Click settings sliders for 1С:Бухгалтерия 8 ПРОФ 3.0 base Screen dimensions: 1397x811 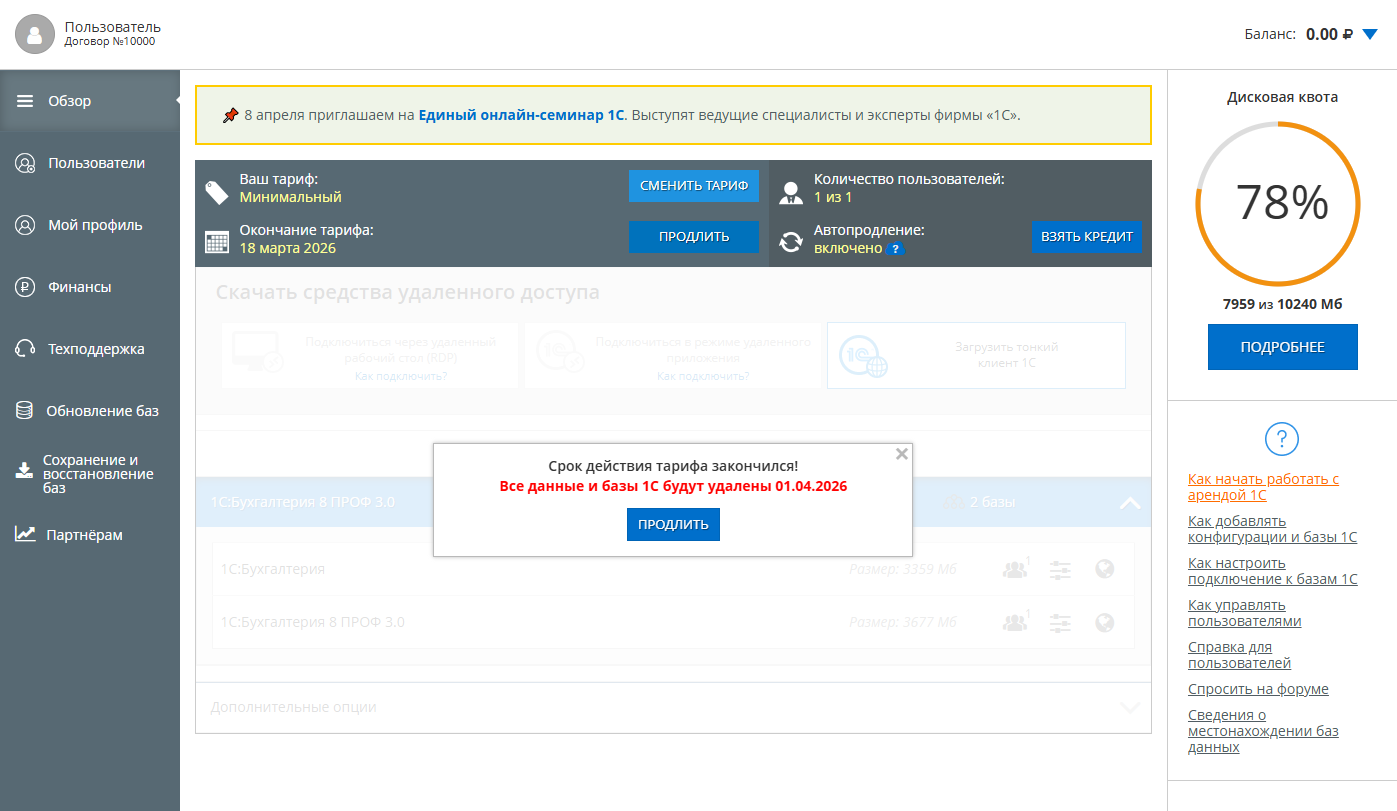coord(1060,622)
